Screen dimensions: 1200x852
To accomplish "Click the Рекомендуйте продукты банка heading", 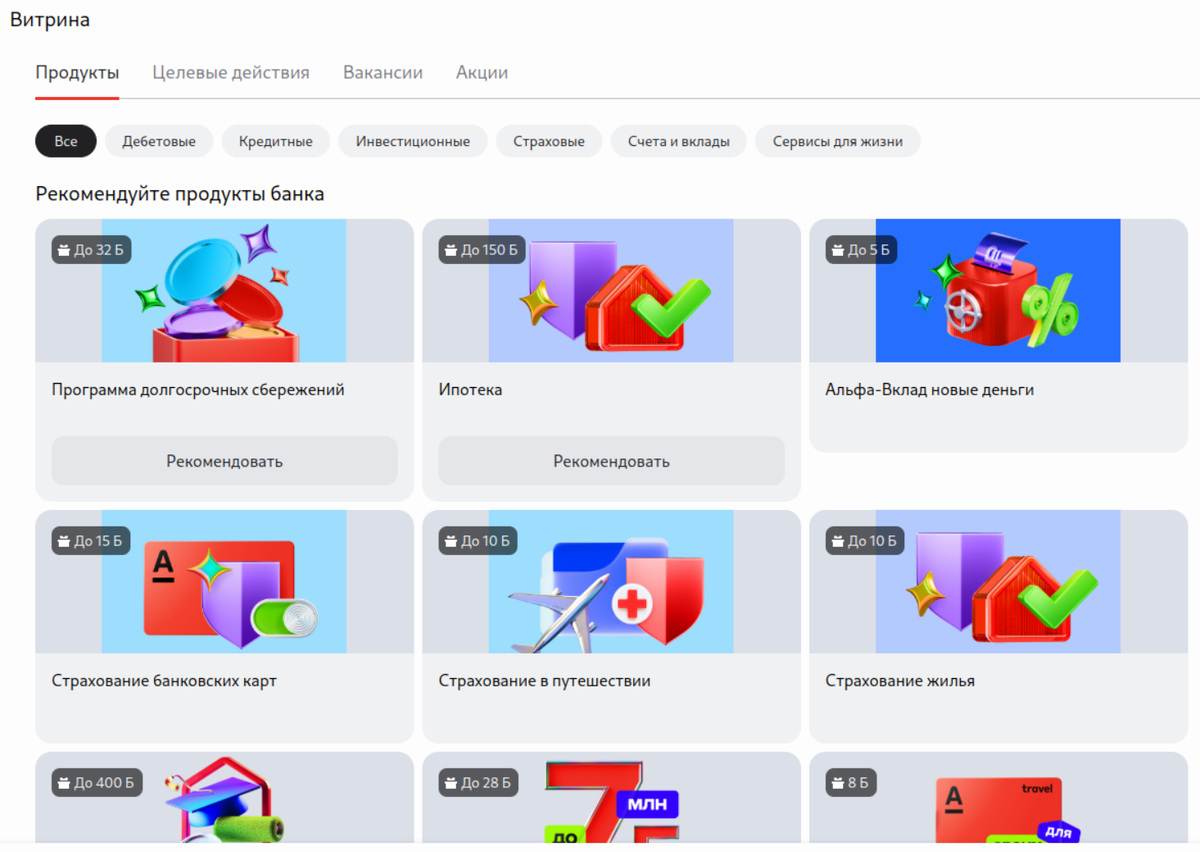I will pos(180,194).
